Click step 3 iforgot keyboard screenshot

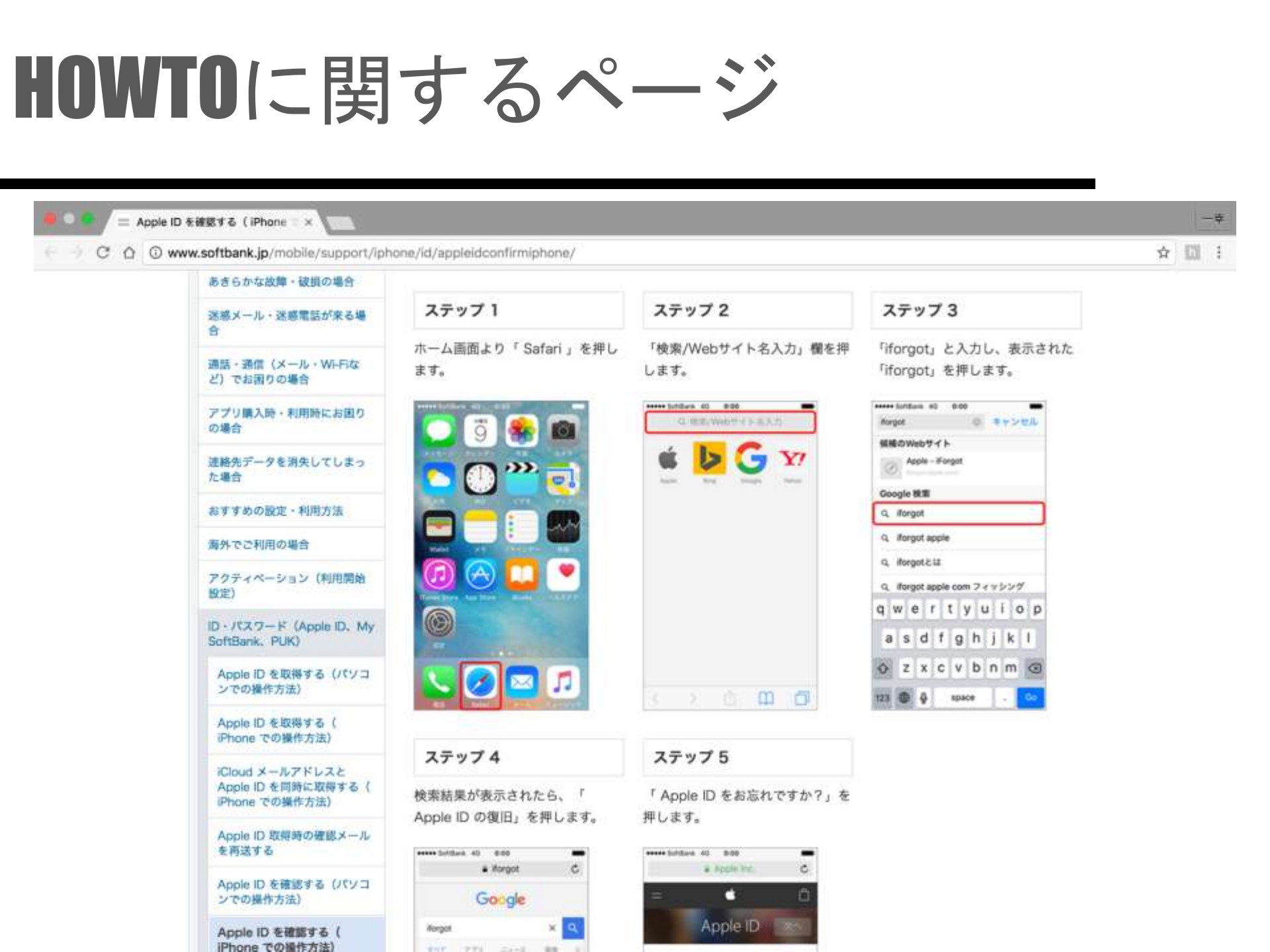point(958,555)
